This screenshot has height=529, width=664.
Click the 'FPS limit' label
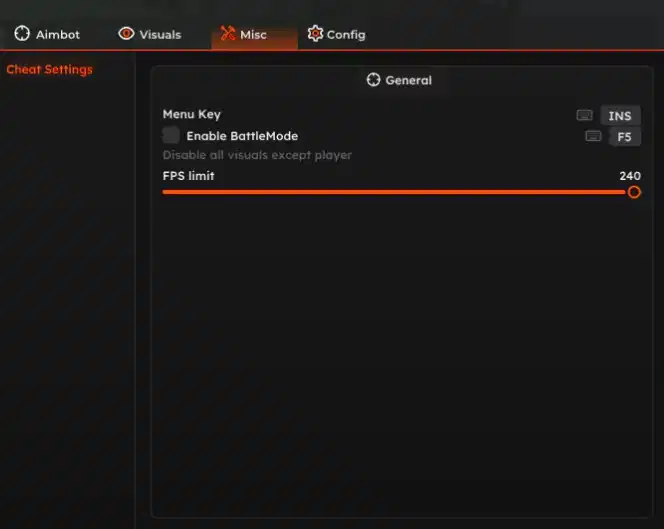pyautogui.click(x=188, y=176)
